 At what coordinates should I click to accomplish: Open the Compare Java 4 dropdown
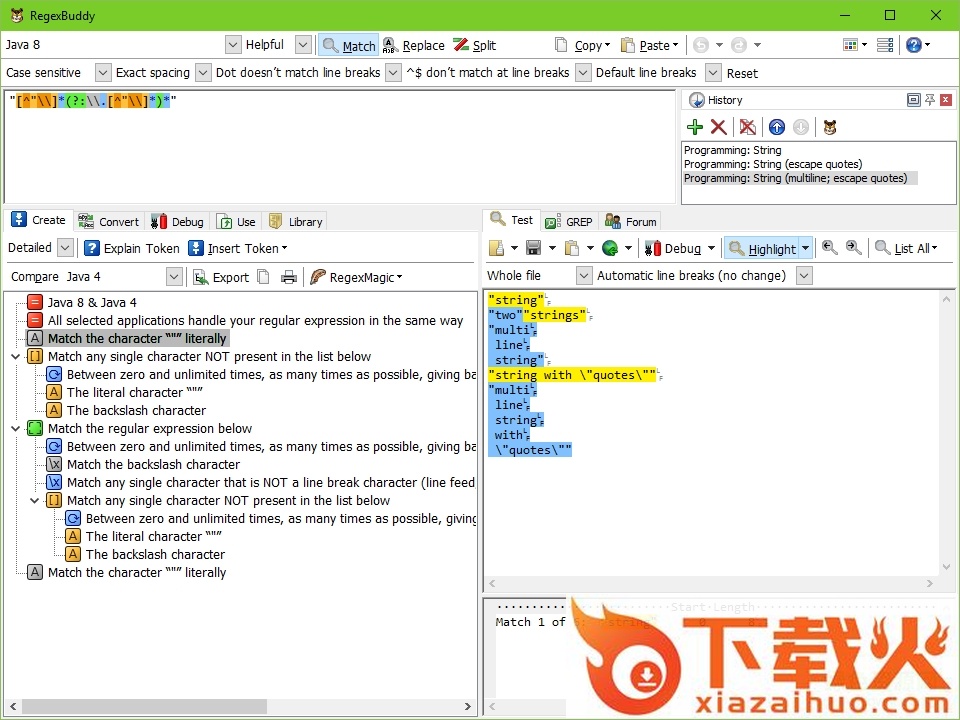pyautogui.click(x=174, y=277)
